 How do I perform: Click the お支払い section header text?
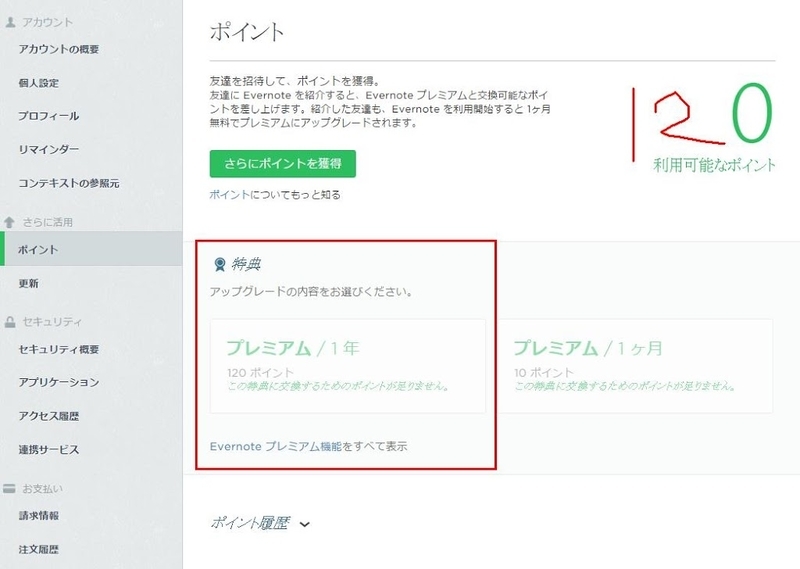(42, 489)
